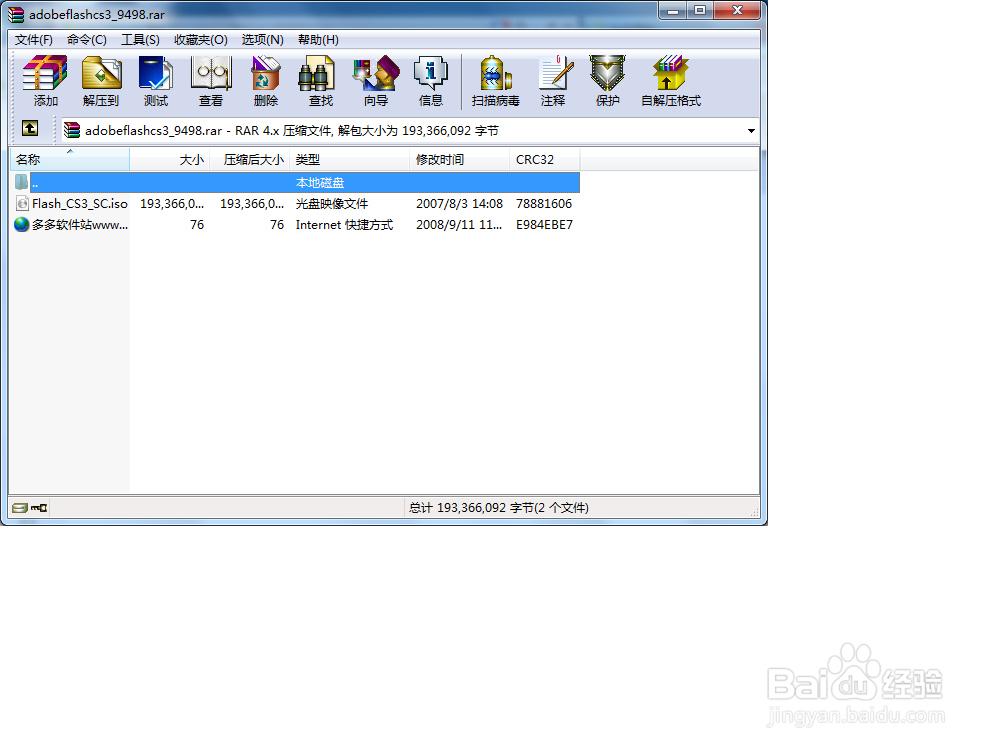Click the 2007/8/3 14:08 date cell
Image resolution: width=1000 pixels, height=750 pixels.
459,203
